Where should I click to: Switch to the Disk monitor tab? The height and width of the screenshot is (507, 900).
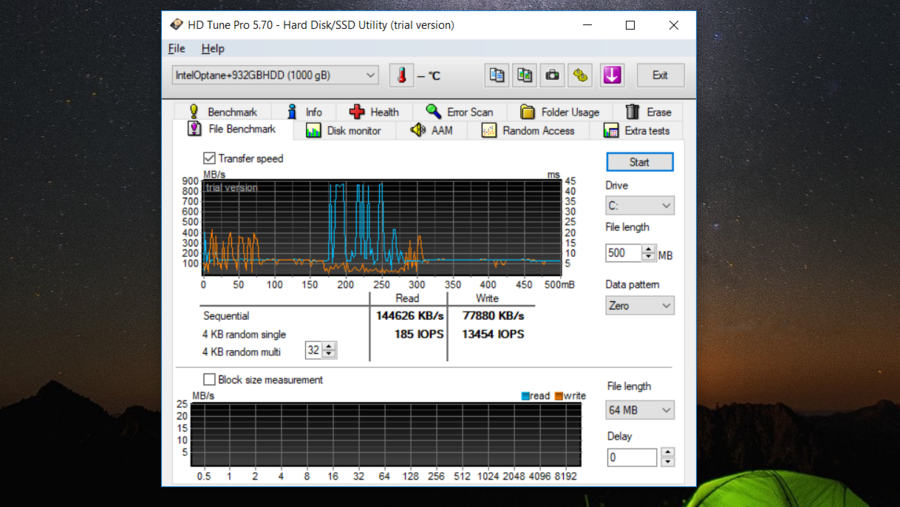[344, 131]
